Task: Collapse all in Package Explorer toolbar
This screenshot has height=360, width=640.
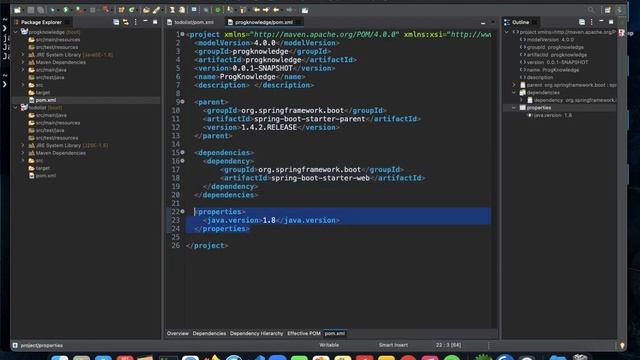Action: pyautogui.click(x=116, y=22)
